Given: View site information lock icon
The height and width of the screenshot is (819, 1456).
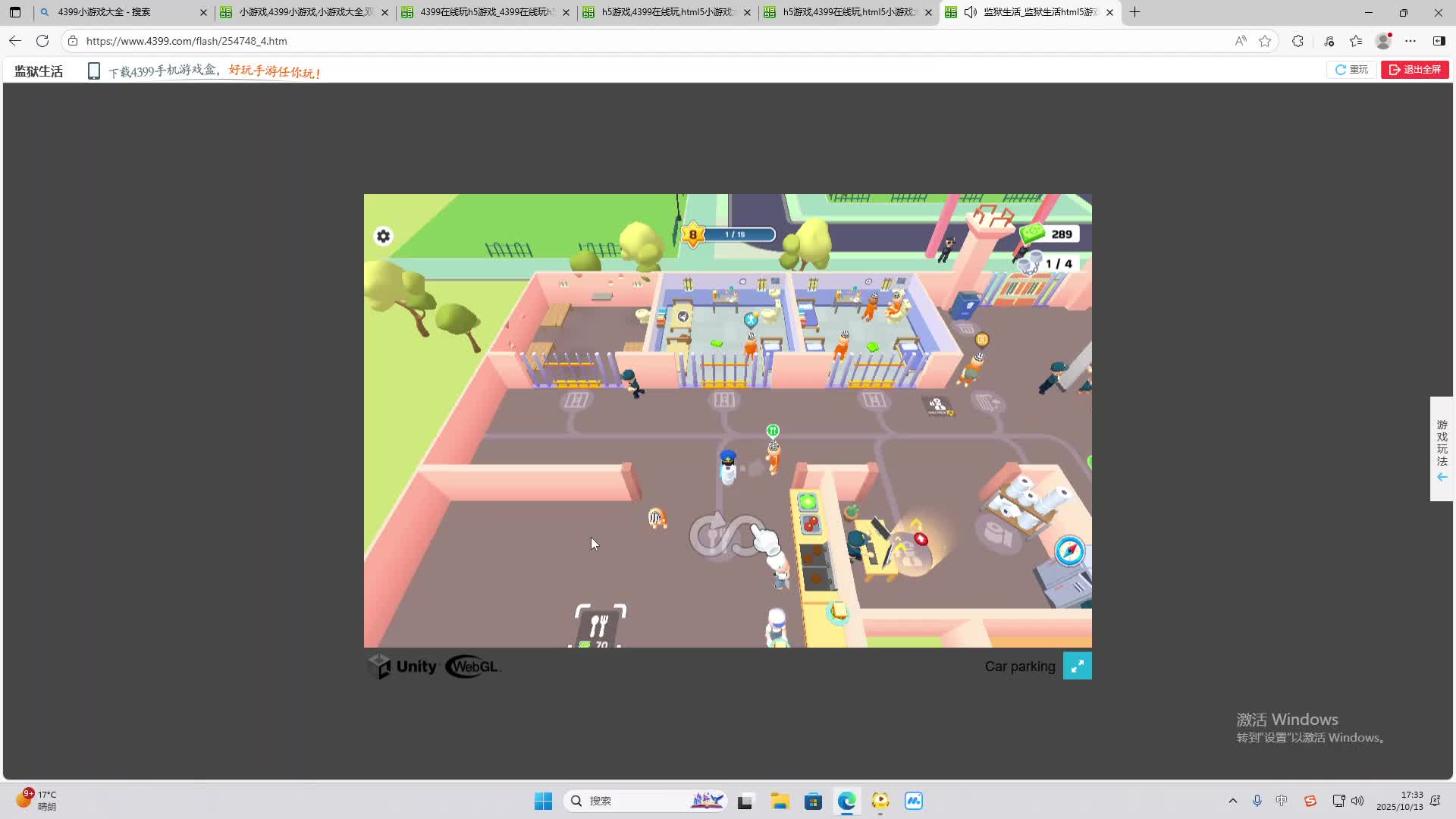Looking at the screenshot, I should coord(73,41).
